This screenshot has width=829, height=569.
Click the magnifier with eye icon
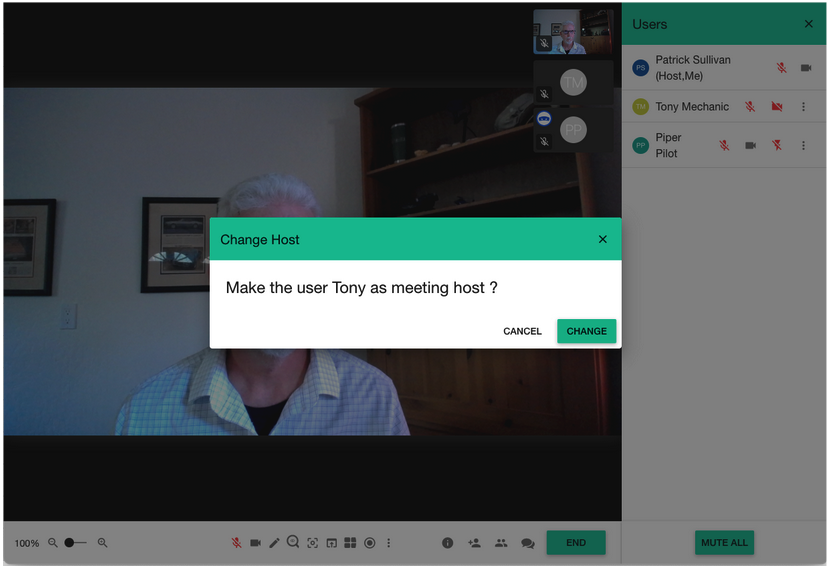click(x=293, y=542)
